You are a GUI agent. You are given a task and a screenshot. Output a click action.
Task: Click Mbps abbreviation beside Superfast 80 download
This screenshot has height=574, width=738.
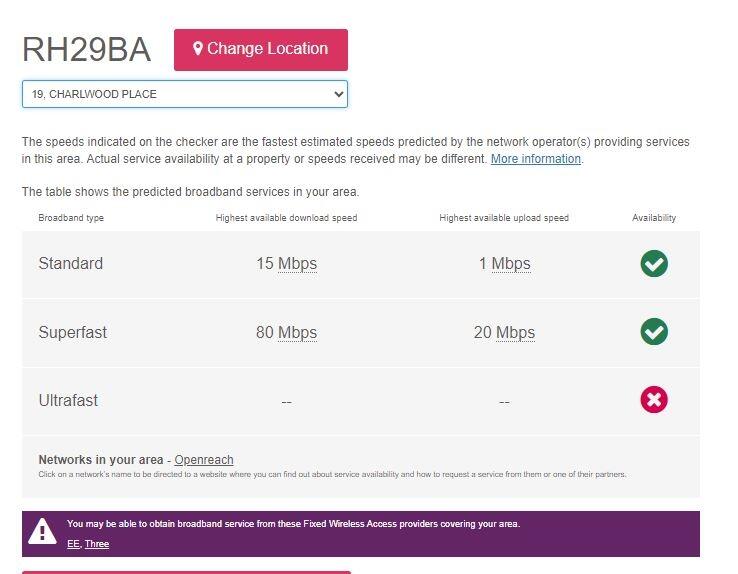pos(297,332)
